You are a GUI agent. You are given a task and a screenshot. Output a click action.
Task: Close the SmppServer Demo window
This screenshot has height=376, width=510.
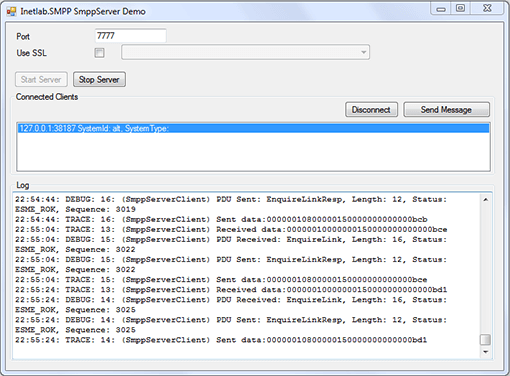(x=487, y=9)
